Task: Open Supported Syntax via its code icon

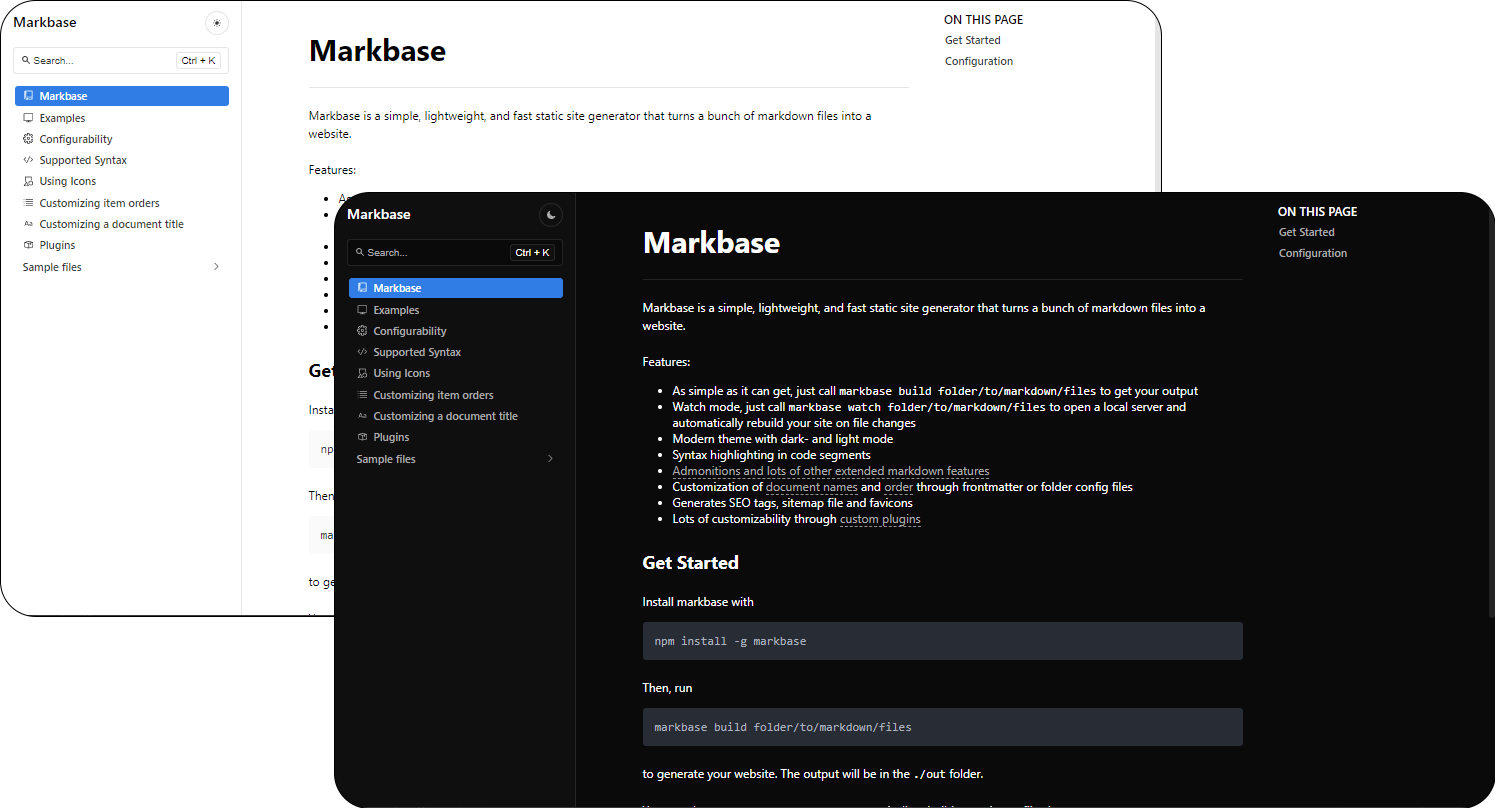Action: pyautogui.click(x=362, y=351)
